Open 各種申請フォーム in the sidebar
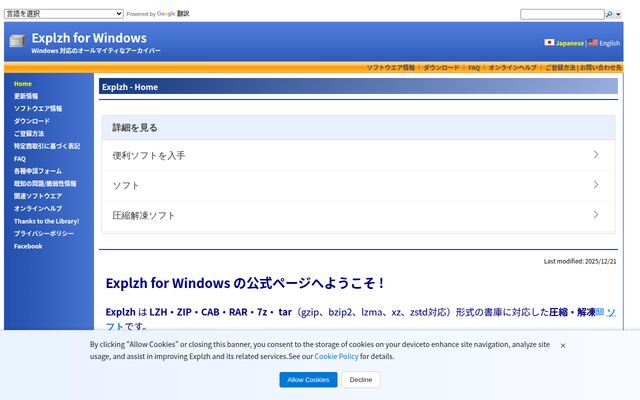Image resolution: width=640 pixels, height=400 pixels. tap(38, 171)
